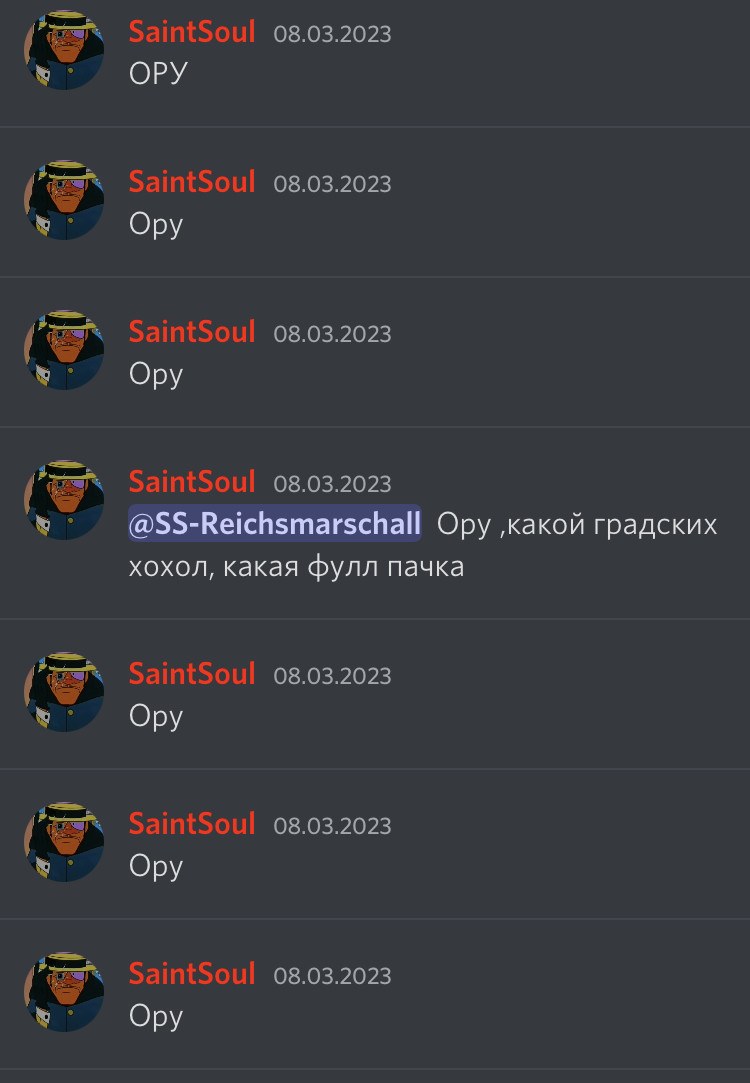
Task: Jump to the Ору message right after the mention message
Action: 156,717
